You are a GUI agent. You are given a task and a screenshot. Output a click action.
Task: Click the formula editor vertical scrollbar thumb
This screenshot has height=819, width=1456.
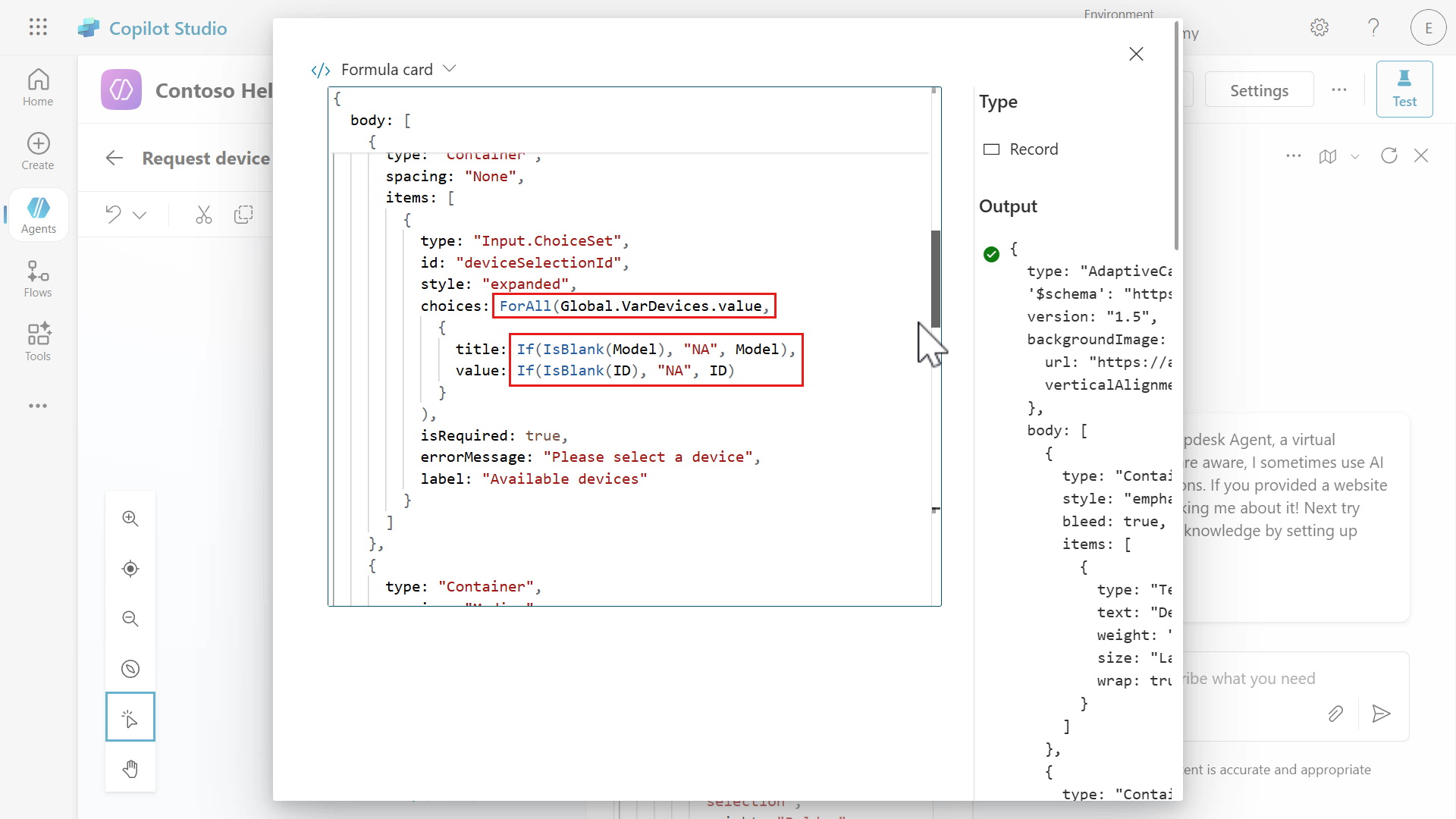tap(936, 278)
